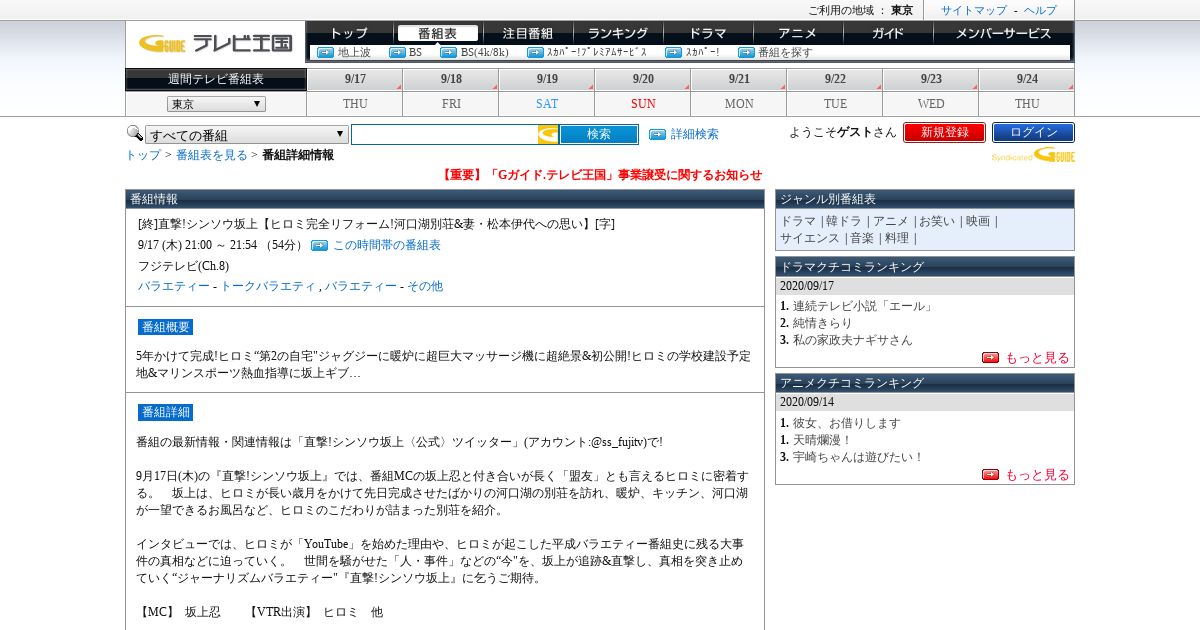The height and width of the screenshot is (630, 1200).
Task: Open the スカパー! sub-menu link
Action: (702, 52)
